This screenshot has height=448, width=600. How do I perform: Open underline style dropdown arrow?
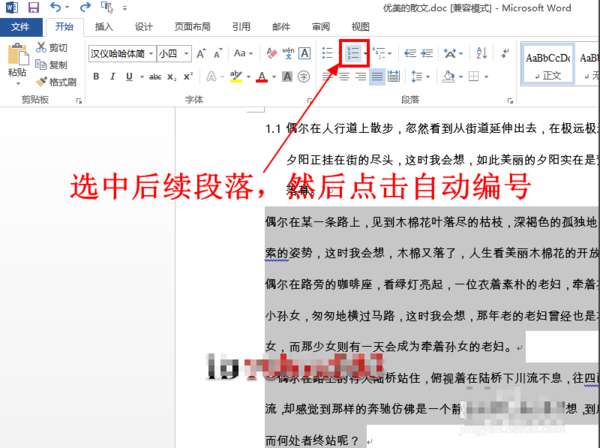(142, 77)
